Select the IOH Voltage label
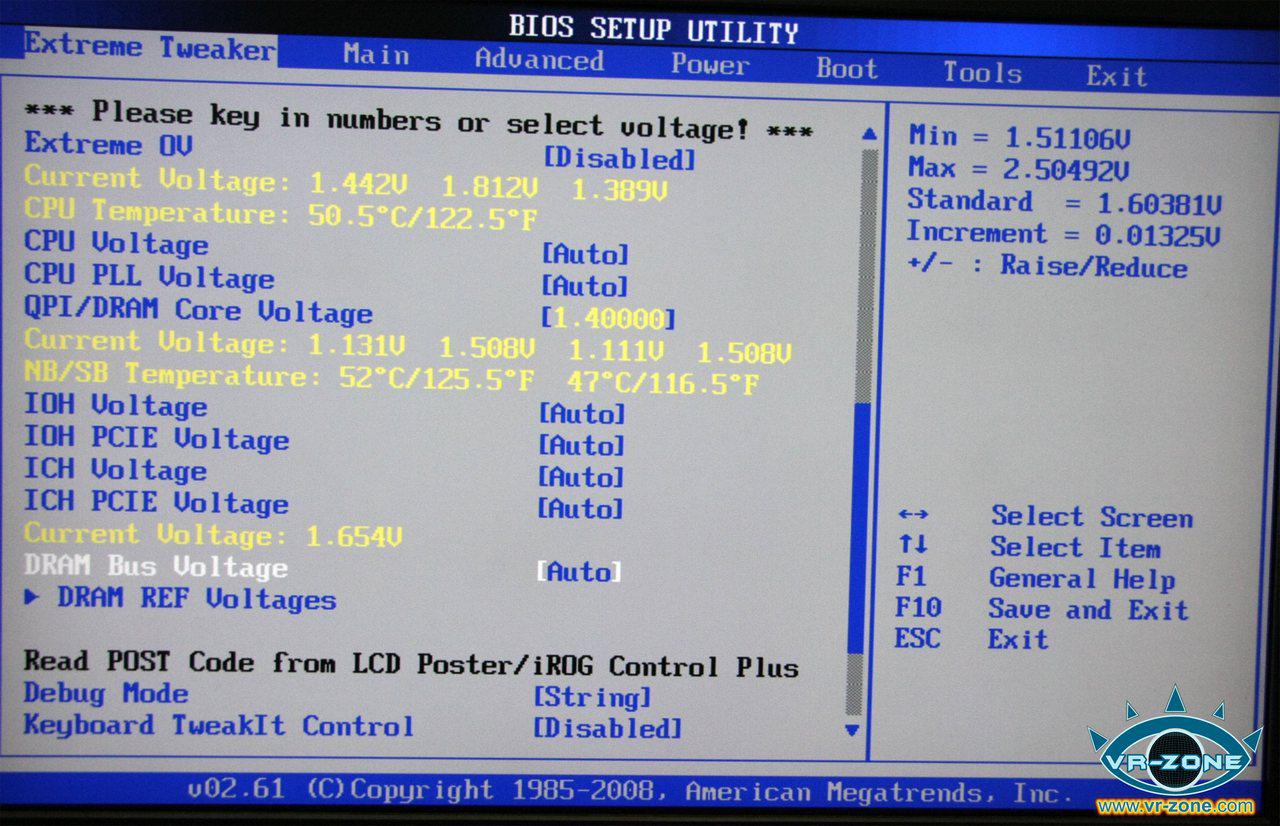Image resolution: width=1280 pixels, height=826 pixels. point(116,406)
